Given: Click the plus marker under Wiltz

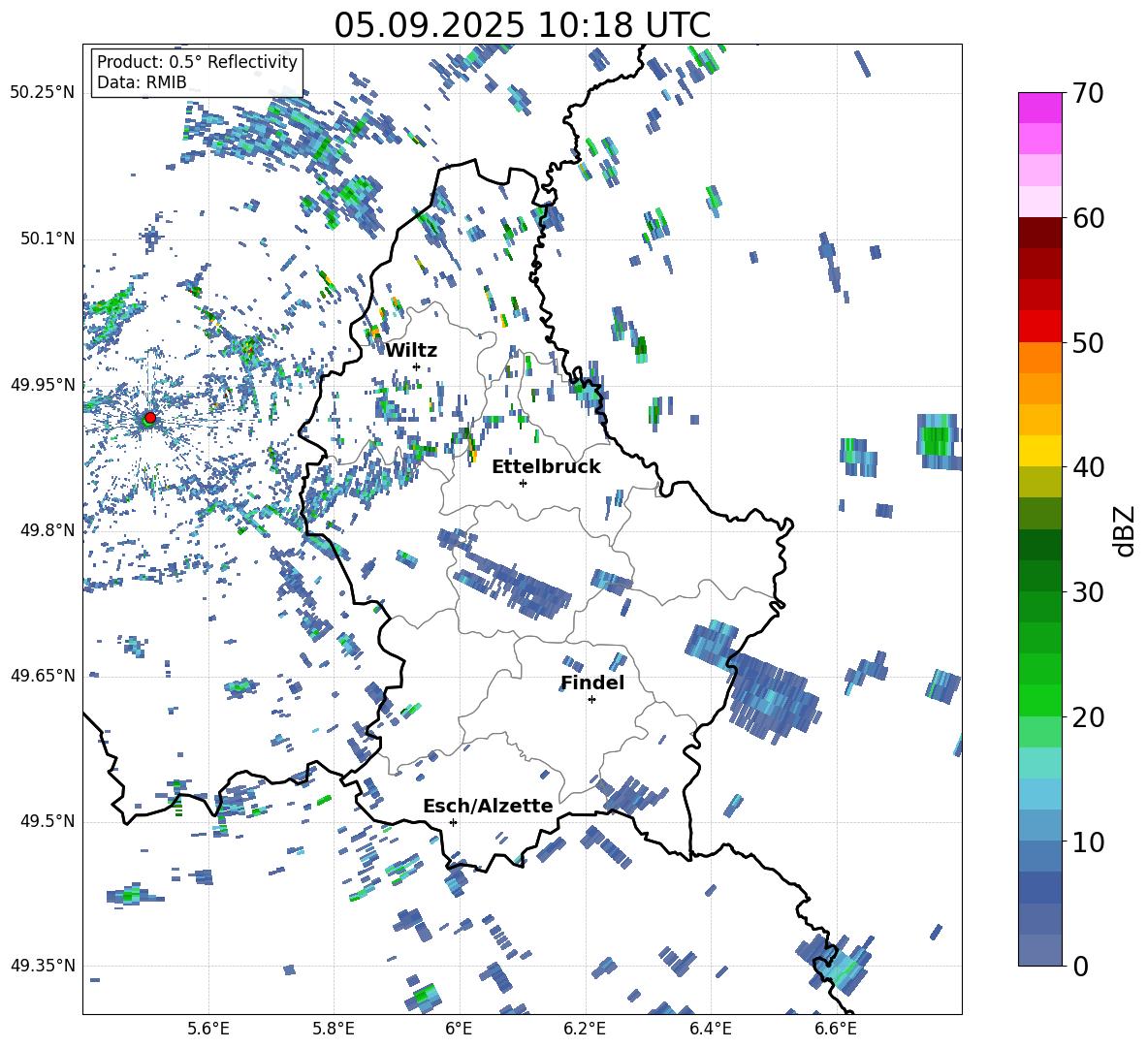Looking at the screenshot, I should [x=417, y=366].
